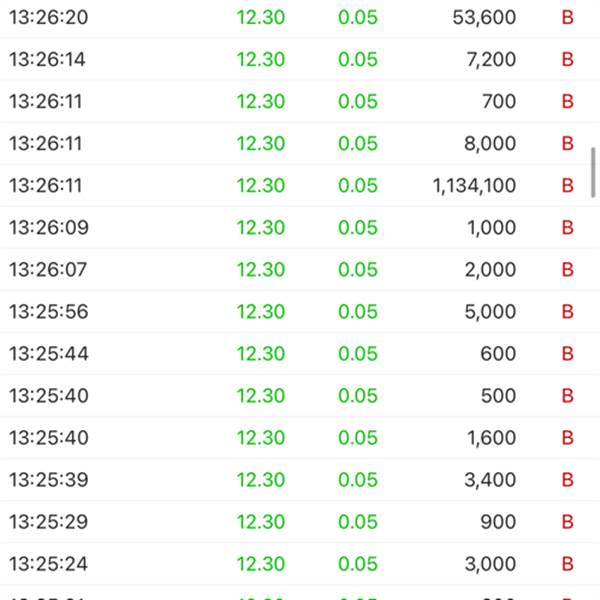This screenshot has width=600, height=600.
Task: Select the 13:25:24 trade row
Action: pyautogui.click(x=300, y=564)
